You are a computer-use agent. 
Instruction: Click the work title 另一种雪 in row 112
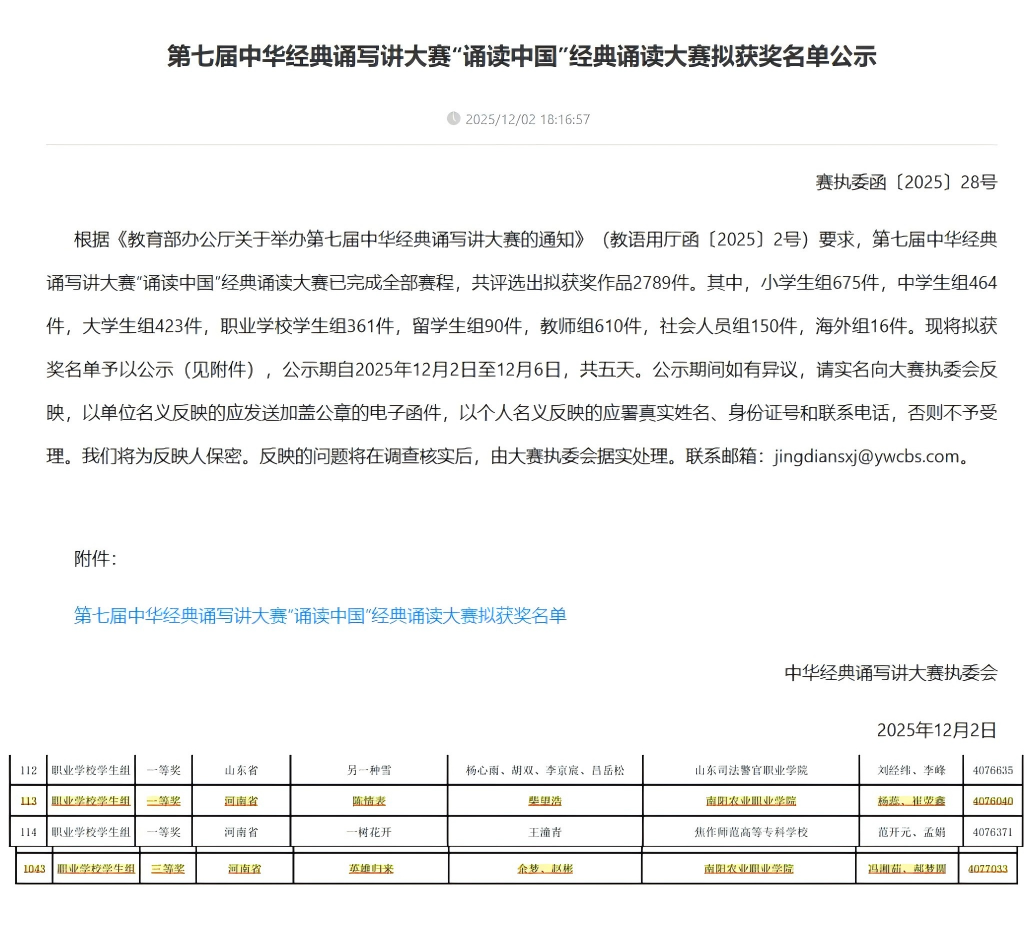(369, 769)
